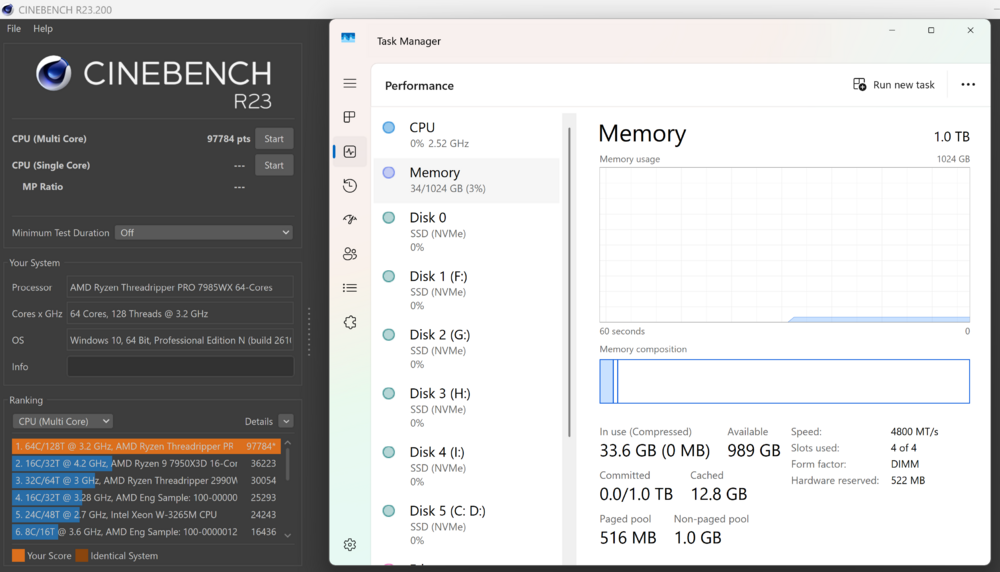Open the CPU (Multi Core) ranking dropdown
Image resolution: width=1000 pixels, height=572 pixels.
coord(62,422)
